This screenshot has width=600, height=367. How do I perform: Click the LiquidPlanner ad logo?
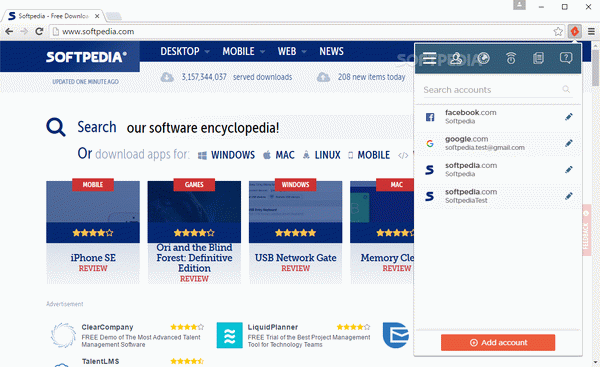[x=230, y=335]
